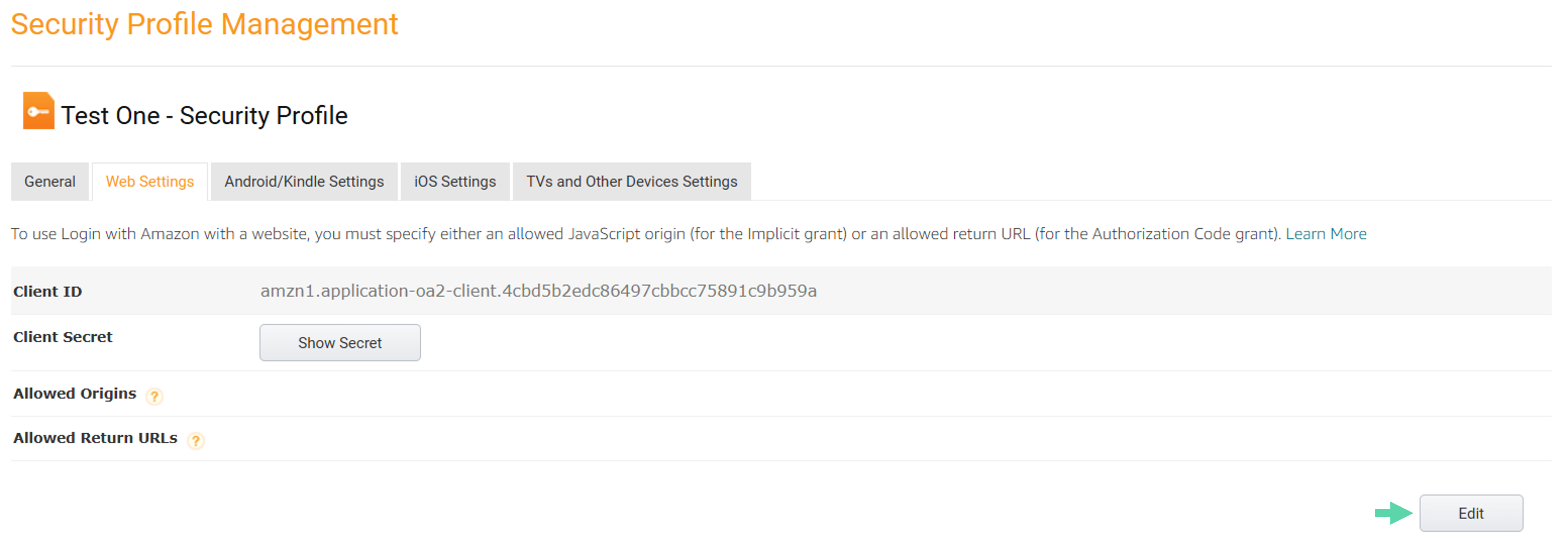This screenshot has height=550, width=1568.
Task: Click the Security Profile Management heading
Action: [x=204, y=25]
